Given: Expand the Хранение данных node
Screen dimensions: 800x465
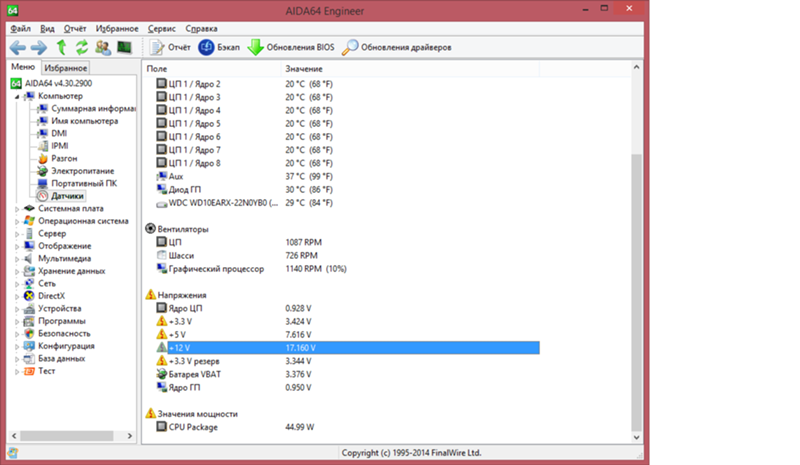Looking at the screenshot, I should coord(17,272).
